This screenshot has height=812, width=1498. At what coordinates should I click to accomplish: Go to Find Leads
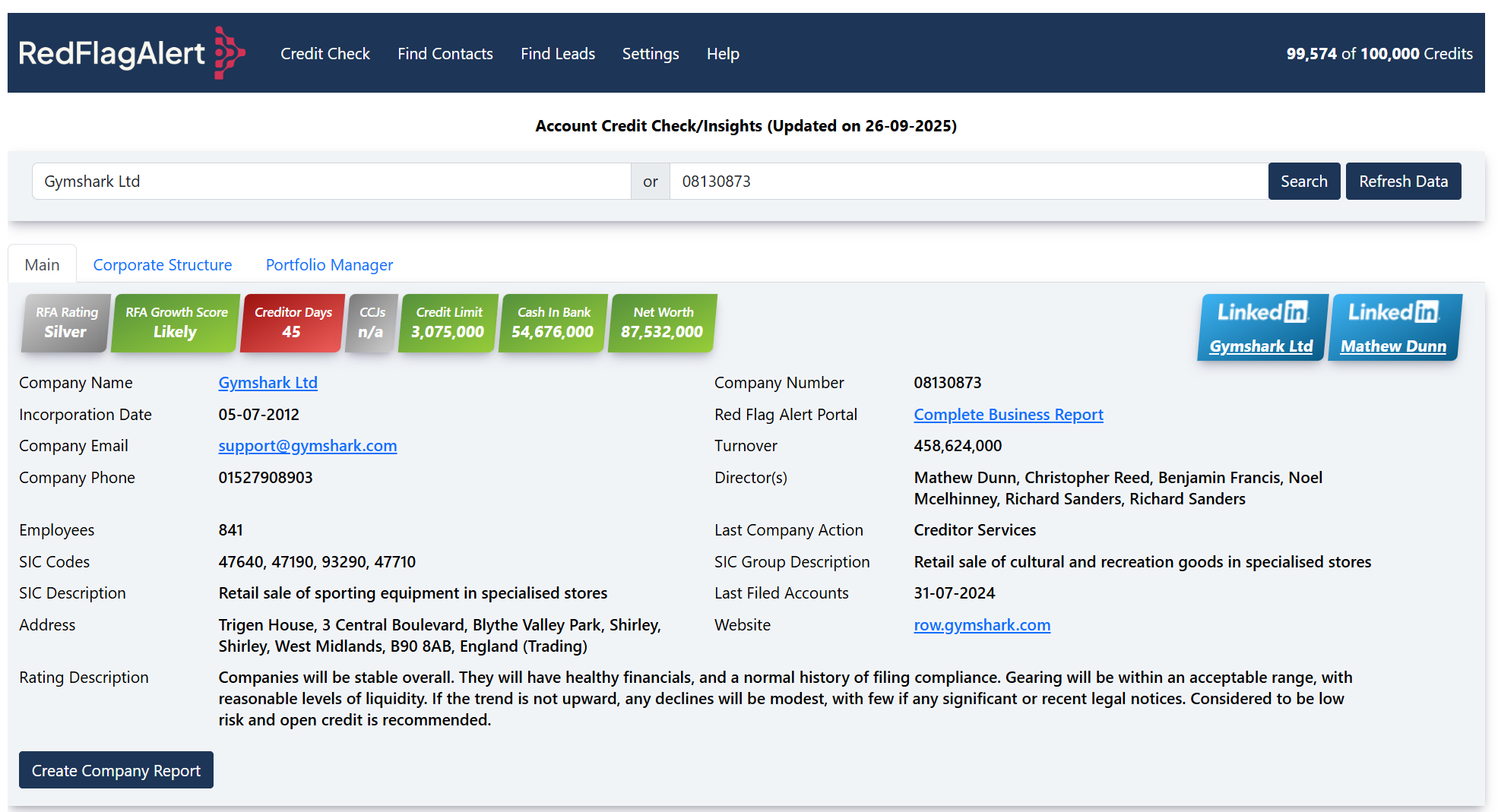558,54
